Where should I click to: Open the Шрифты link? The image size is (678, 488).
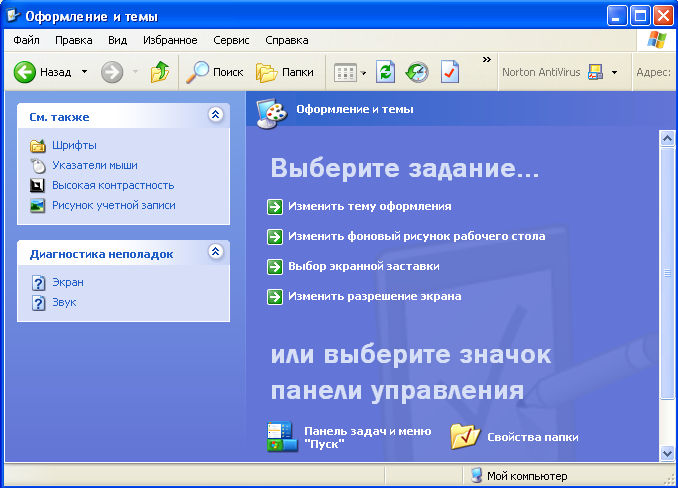[74, 145]
